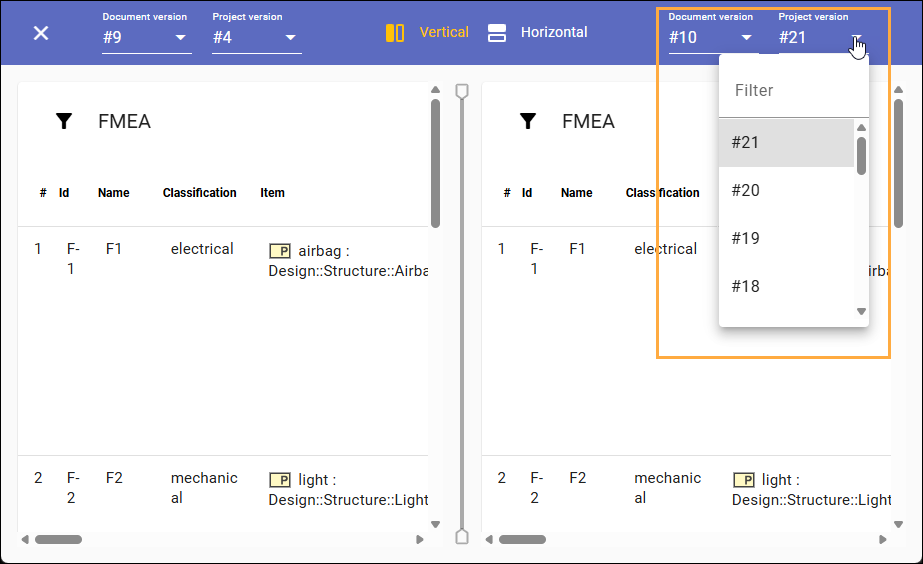Viewport: 923px width, 564px height.
Task: Click the filter funnel icon in left FMEA panel
Action: (64, 122)
